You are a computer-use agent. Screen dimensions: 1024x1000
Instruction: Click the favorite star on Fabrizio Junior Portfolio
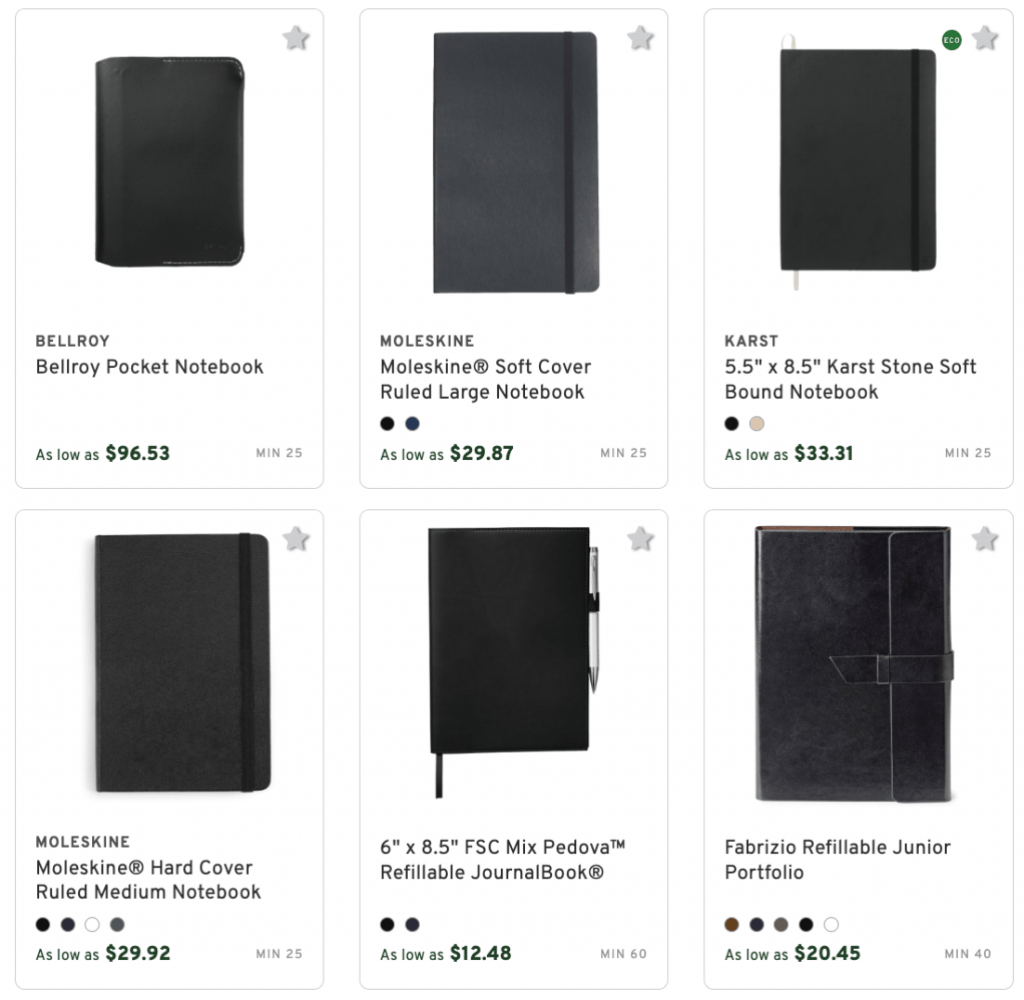point(986,538)
